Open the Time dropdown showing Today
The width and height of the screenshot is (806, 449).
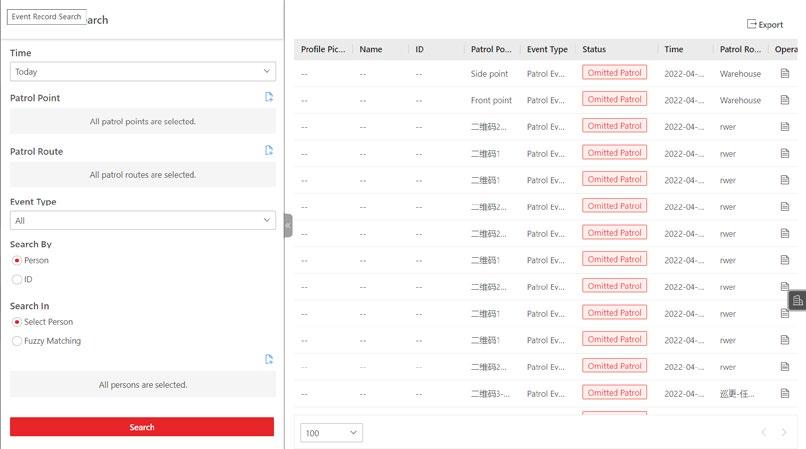[143, 71]
